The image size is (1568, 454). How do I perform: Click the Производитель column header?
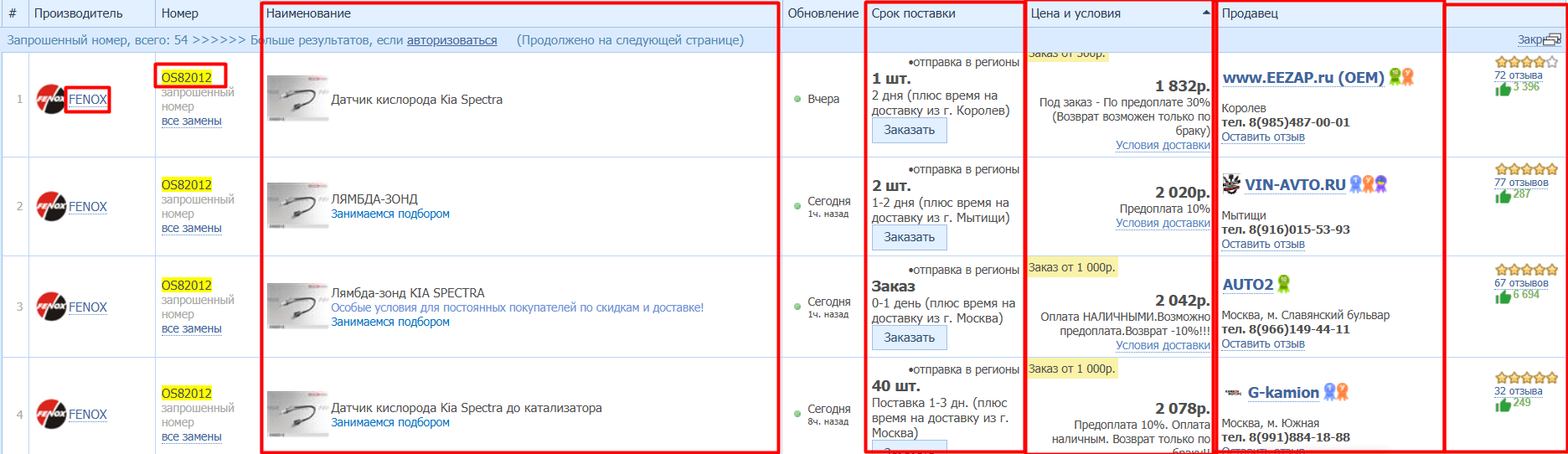[x=78, y=13]
